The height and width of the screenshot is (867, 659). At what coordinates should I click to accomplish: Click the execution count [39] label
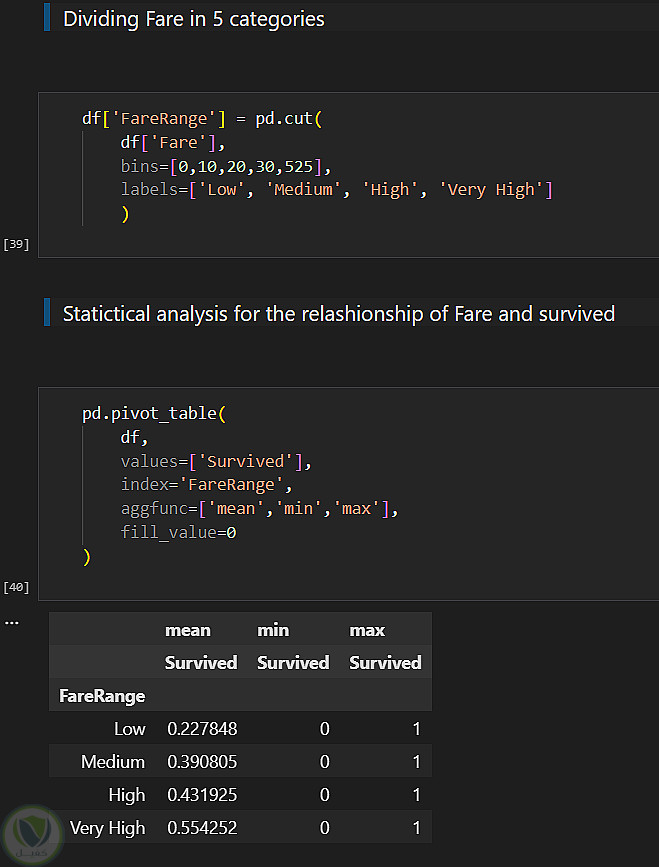17,244
